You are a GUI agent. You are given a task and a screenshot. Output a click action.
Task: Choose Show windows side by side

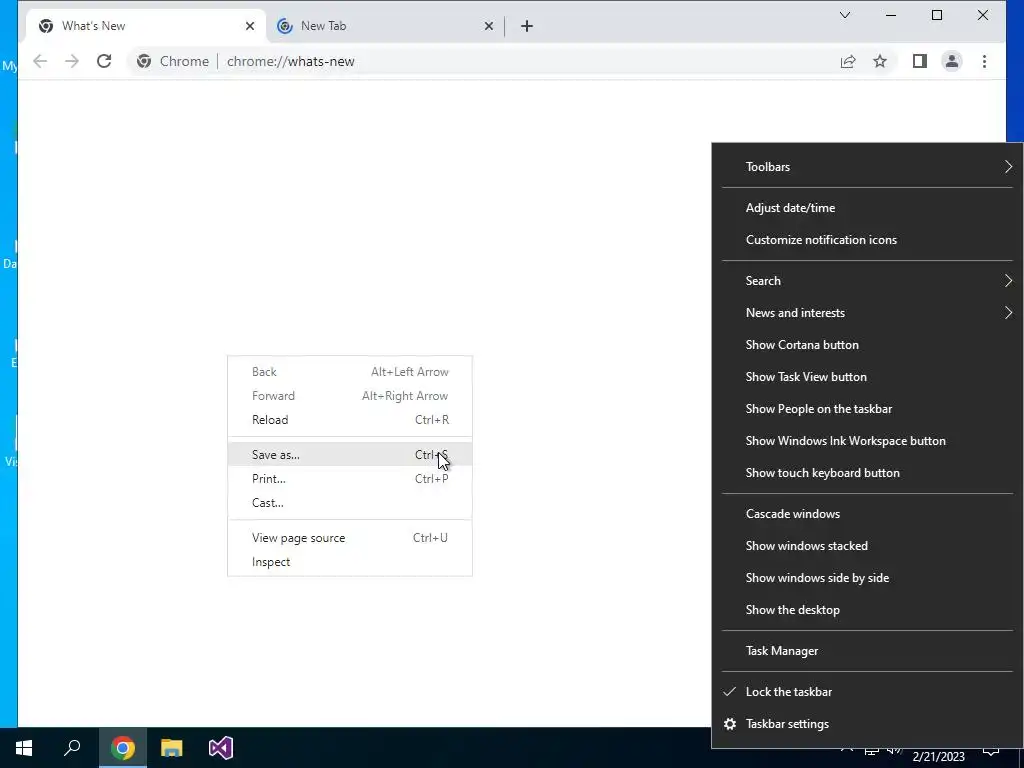(867, 578)
